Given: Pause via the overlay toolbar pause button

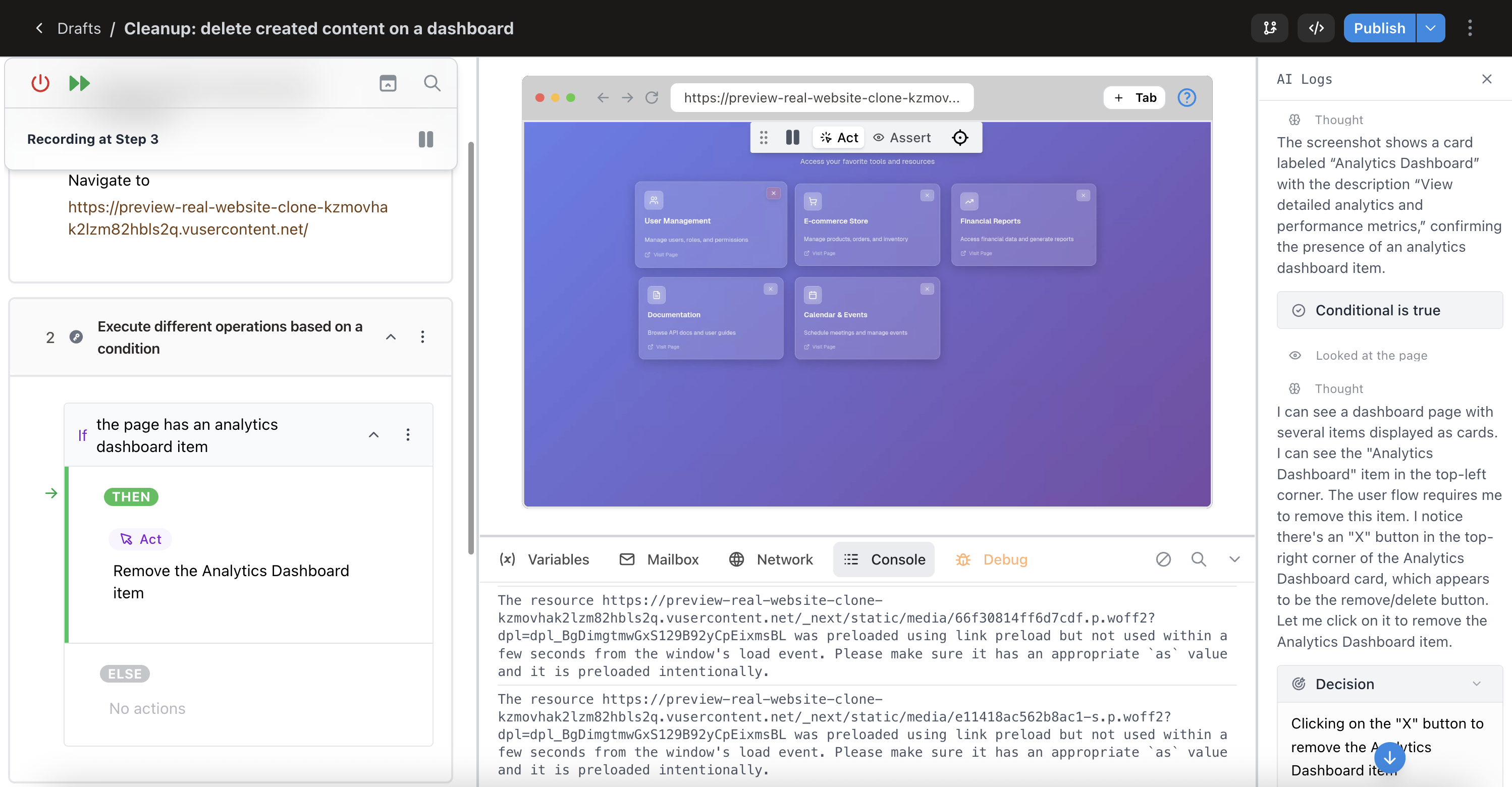Looking at the screenshot, I should [x=792, y=137].
